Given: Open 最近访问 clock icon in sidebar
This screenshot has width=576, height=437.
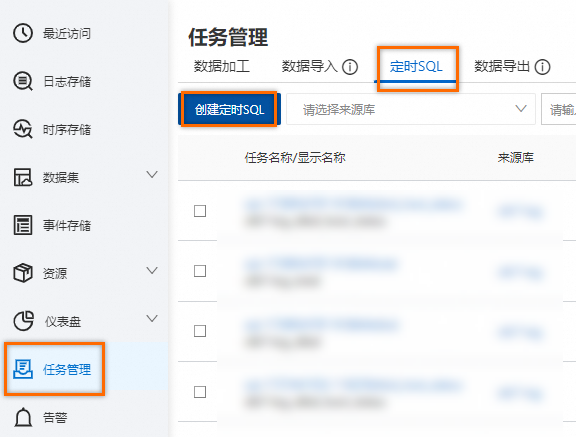Looking at the screenshot, I should 23,33.
